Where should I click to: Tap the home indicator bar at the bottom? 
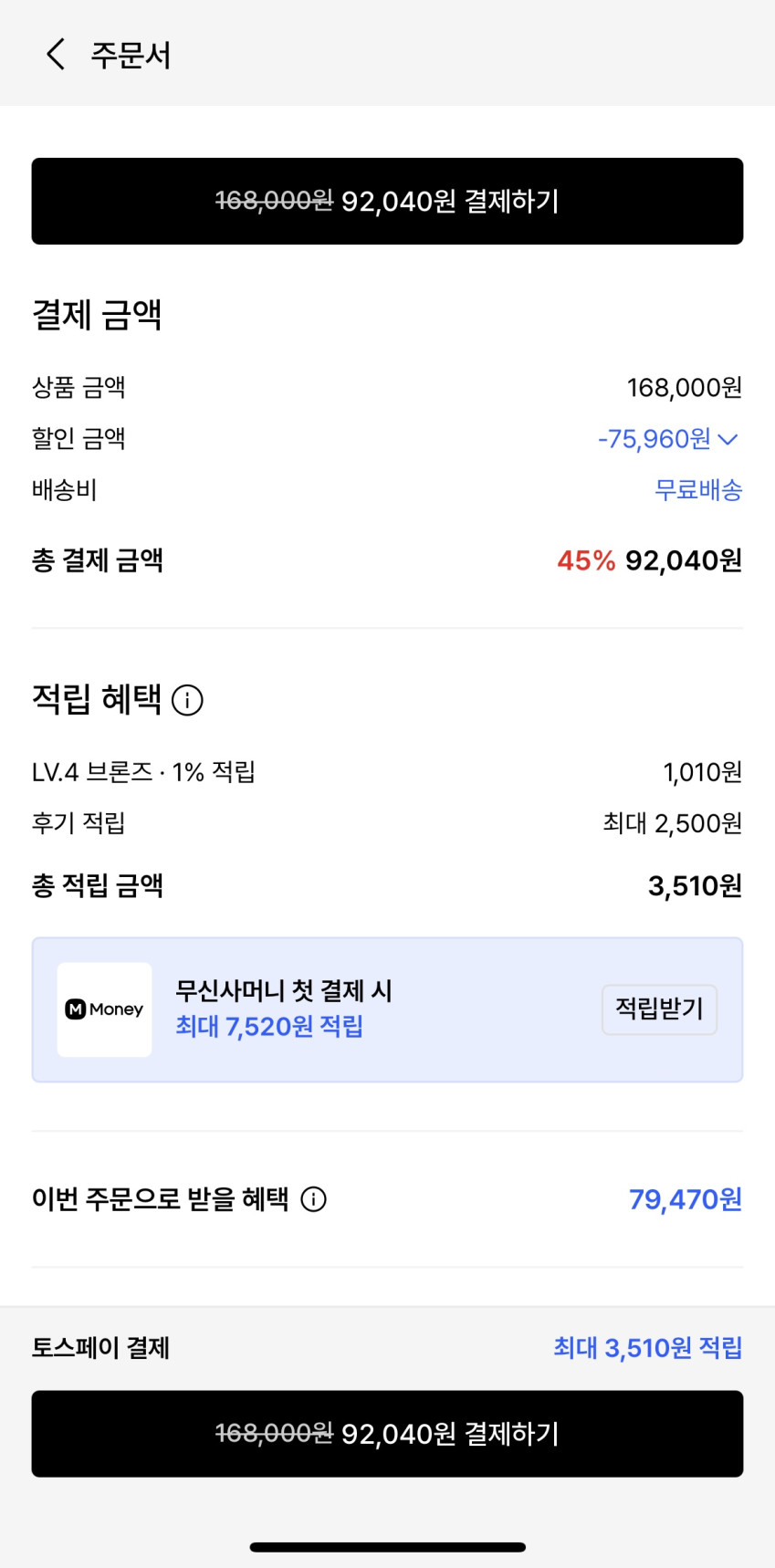(387, 1547)
